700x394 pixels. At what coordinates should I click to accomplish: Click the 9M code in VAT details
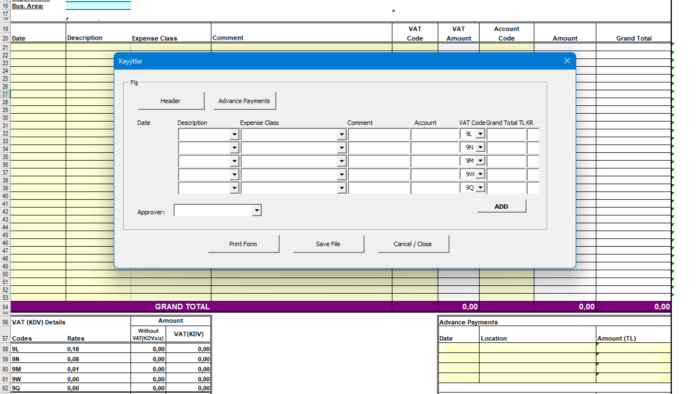pos(16,369)
